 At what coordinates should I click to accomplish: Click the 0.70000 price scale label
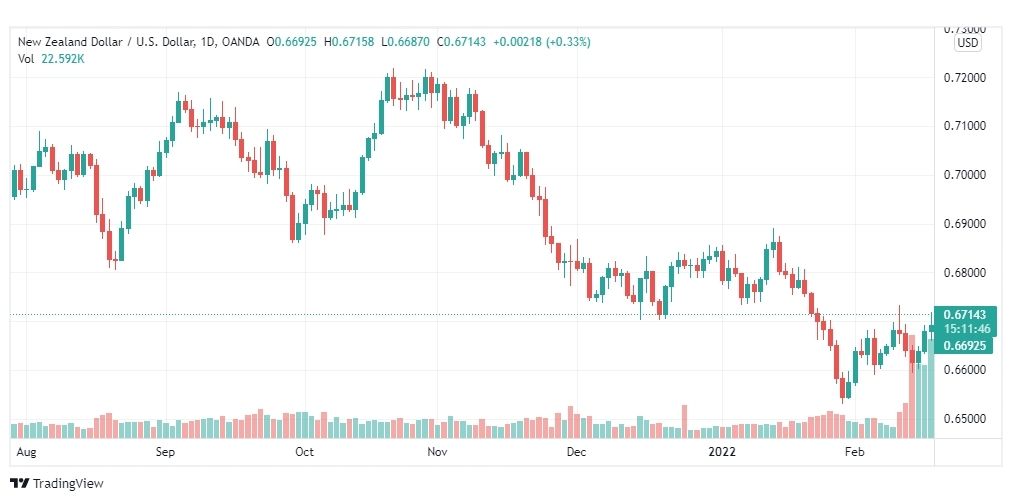click(964, 175)
